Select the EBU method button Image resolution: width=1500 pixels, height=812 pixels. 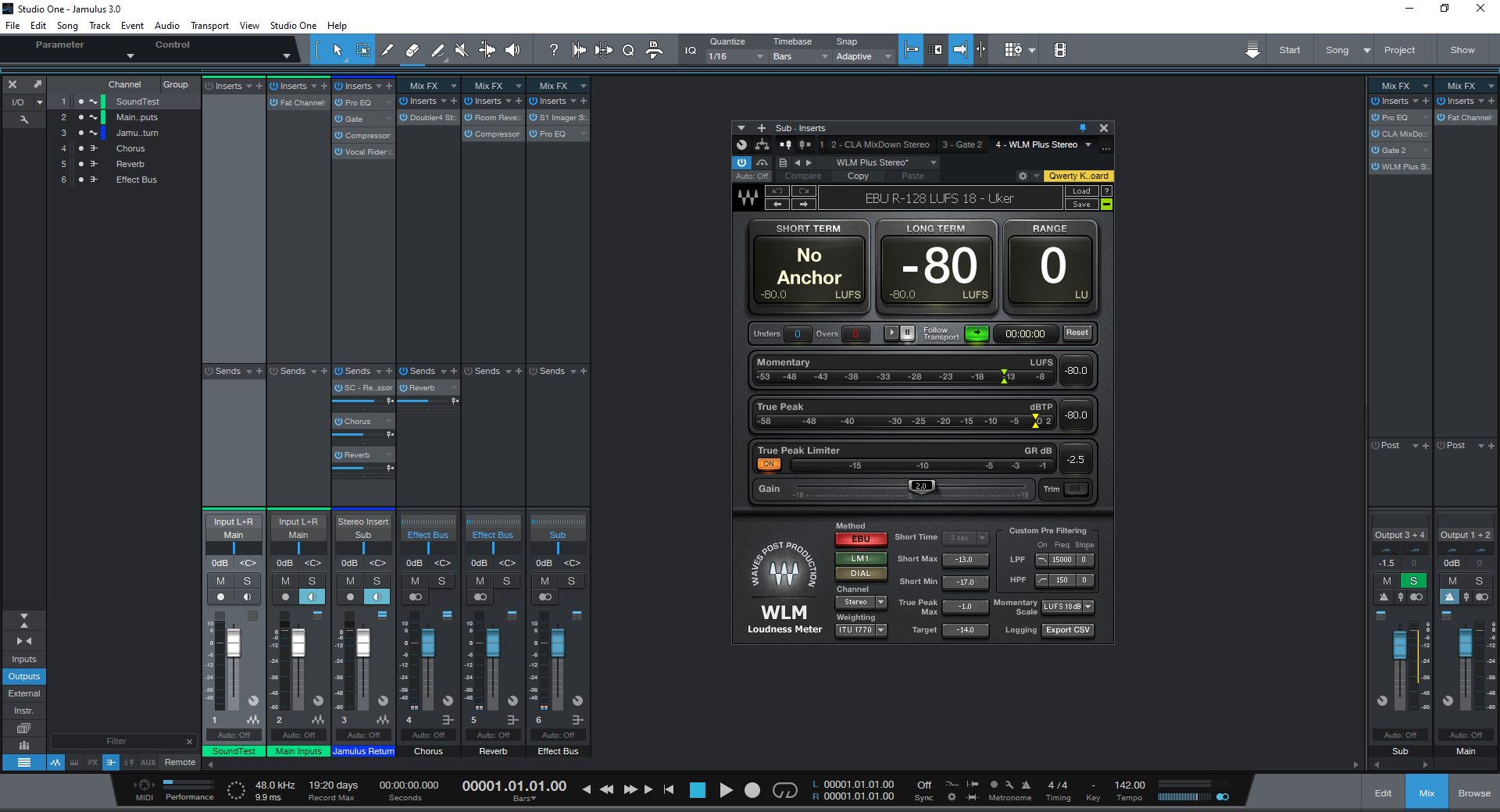tap(860, 539)
